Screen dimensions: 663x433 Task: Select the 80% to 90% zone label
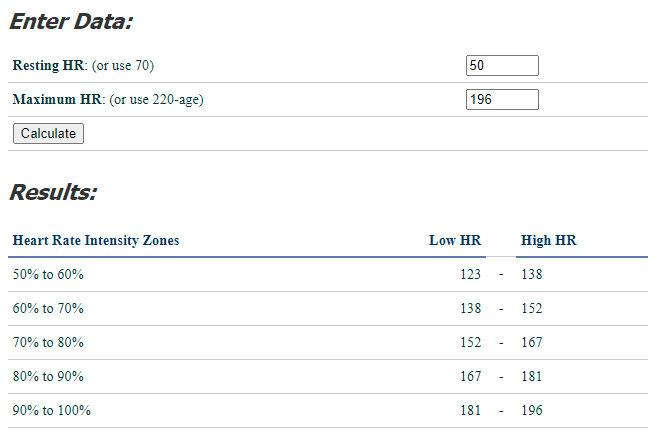pyautogui.click(x=47, y=376)
